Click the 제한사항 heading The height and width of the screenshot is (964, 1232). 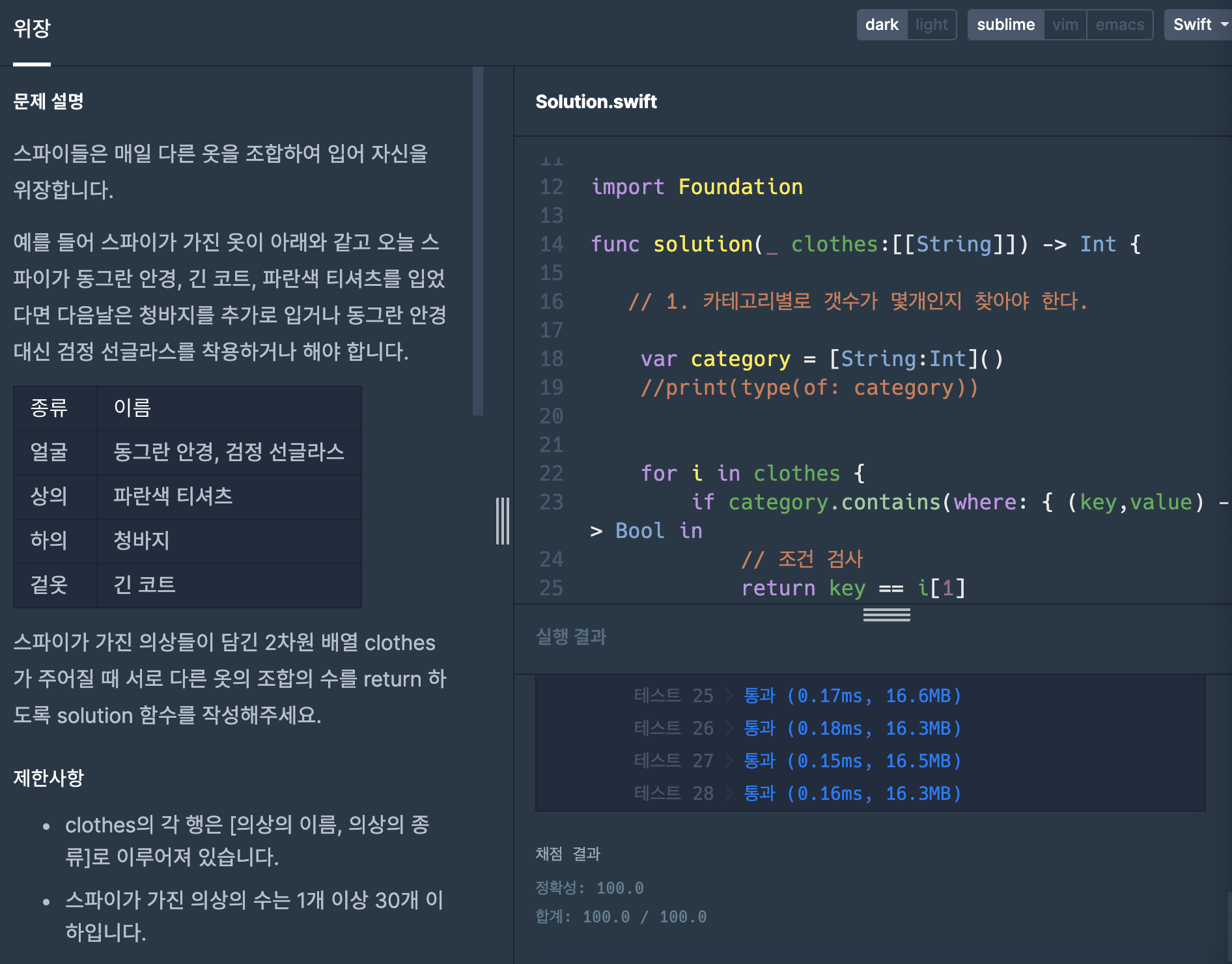click(49, 778)
